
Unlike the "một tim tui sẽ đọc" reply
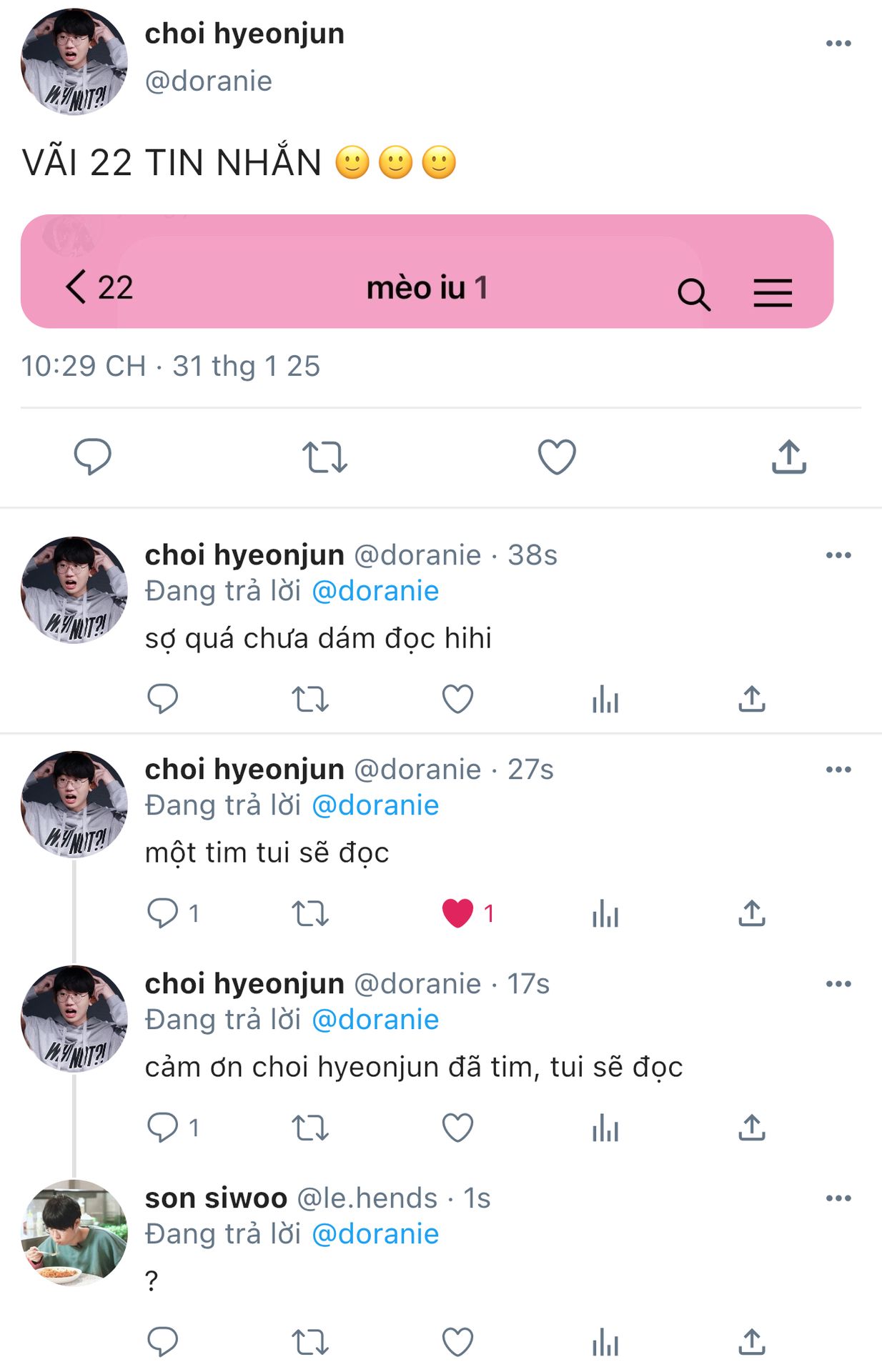pos(457,913)
